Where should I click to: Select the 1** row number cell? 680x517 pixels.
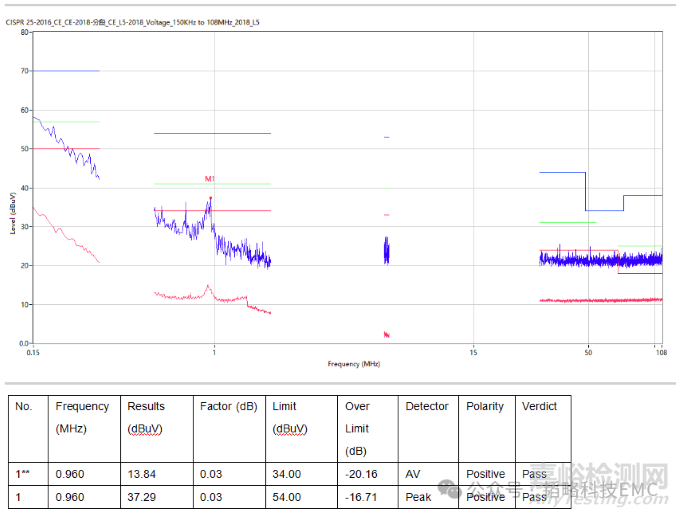coord(26,474)
